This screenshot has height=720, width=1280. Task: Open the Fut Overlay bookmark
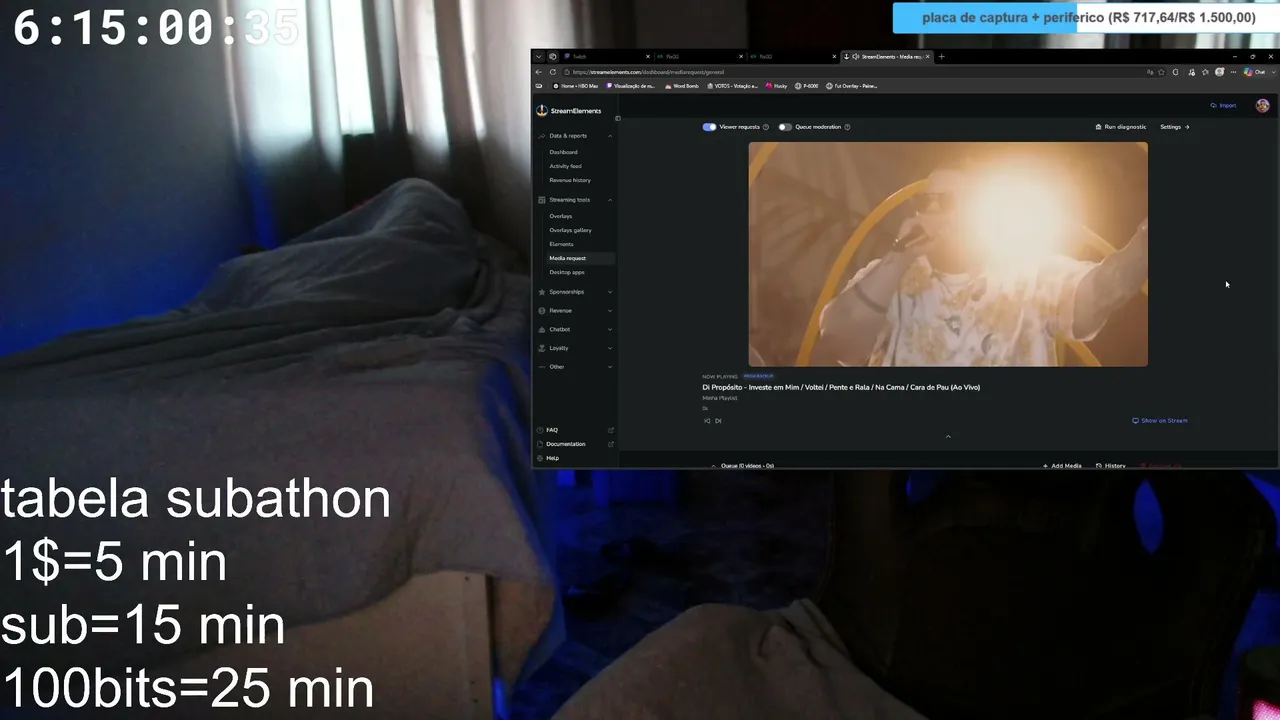coord(852,86)
